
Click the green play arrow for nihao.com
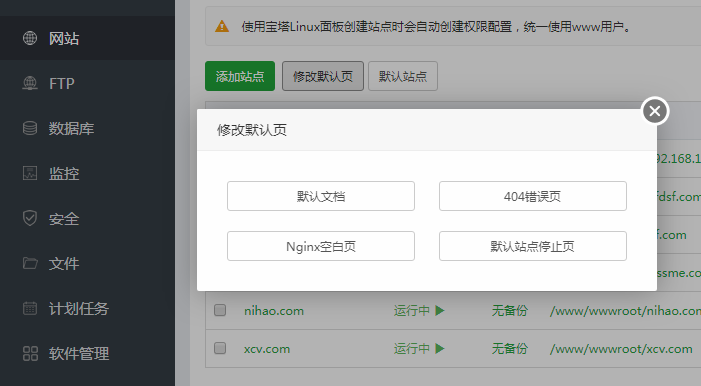click(440, 310)
